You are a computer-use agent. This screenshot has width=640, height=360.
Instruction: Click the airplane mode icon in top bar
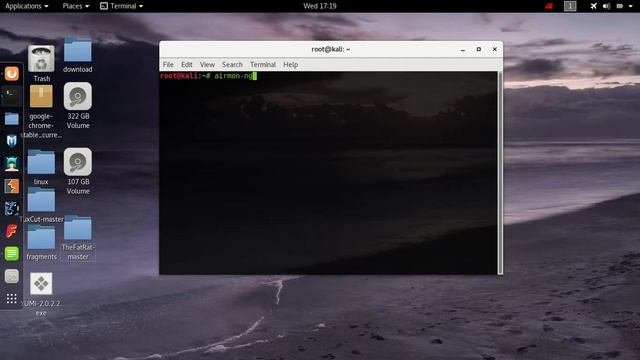593,6
